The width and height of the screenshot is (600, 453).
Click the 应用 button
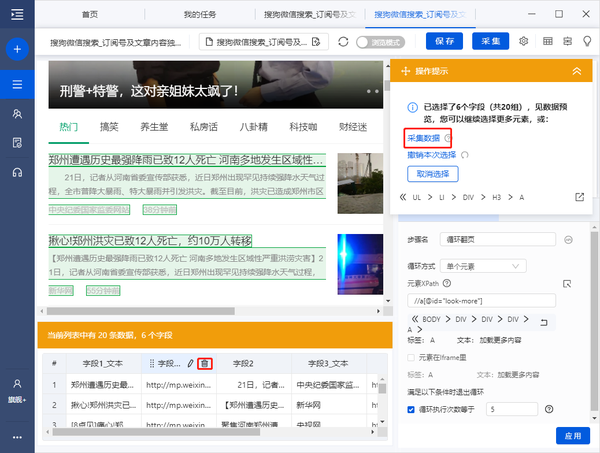click(573, 436)
